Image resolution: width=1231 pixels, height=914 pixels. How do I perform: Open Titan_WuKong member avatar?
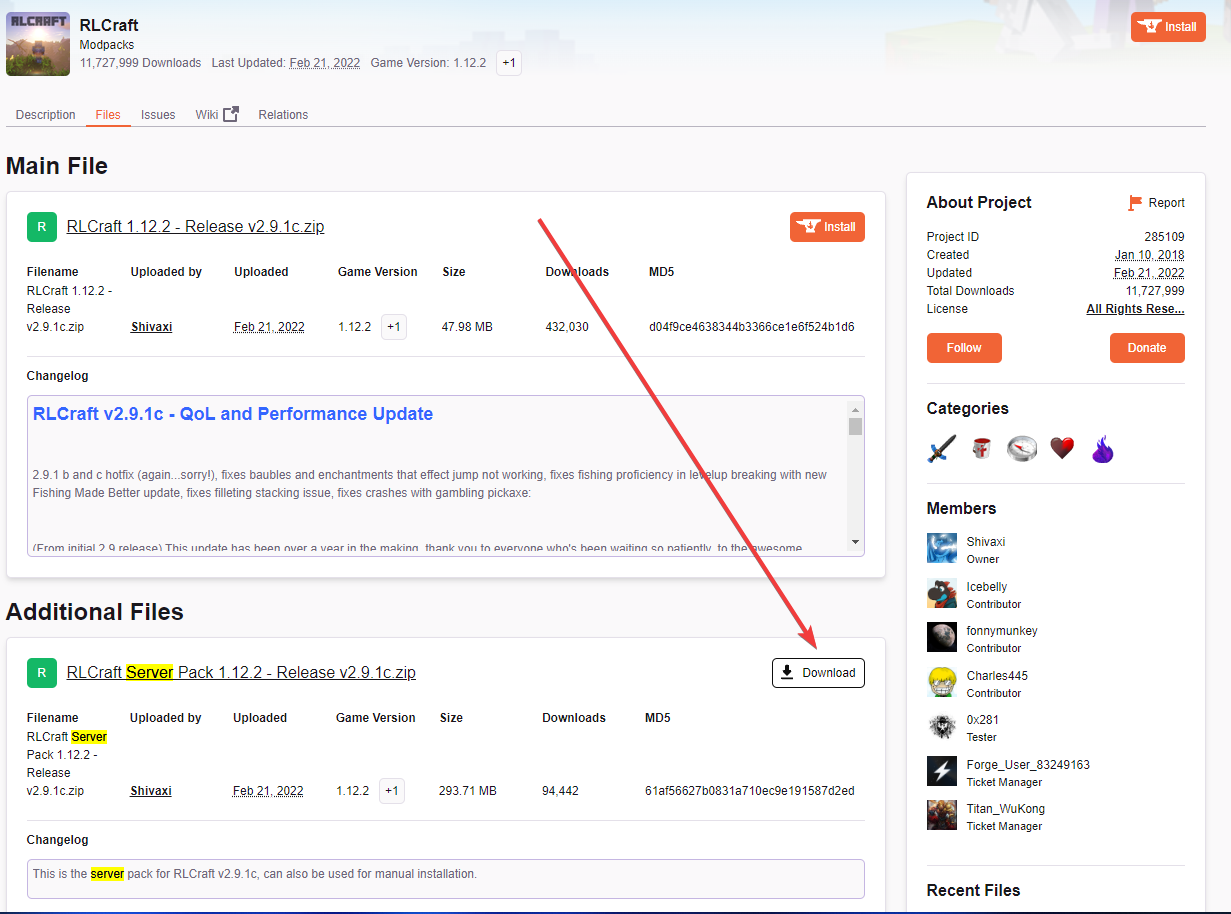click(942, 815)
